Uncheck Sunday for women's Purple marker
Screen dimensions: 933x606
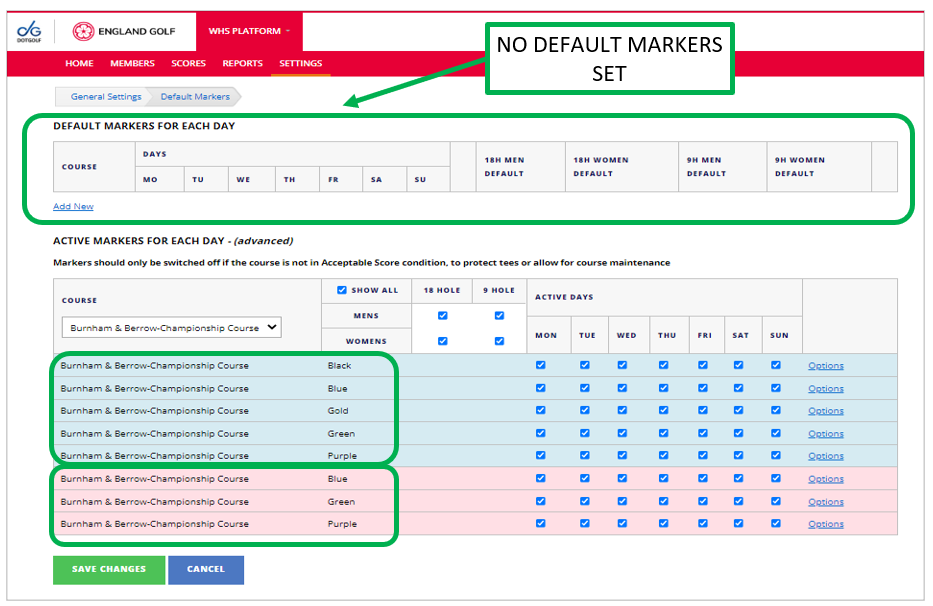tap(776, 523)
